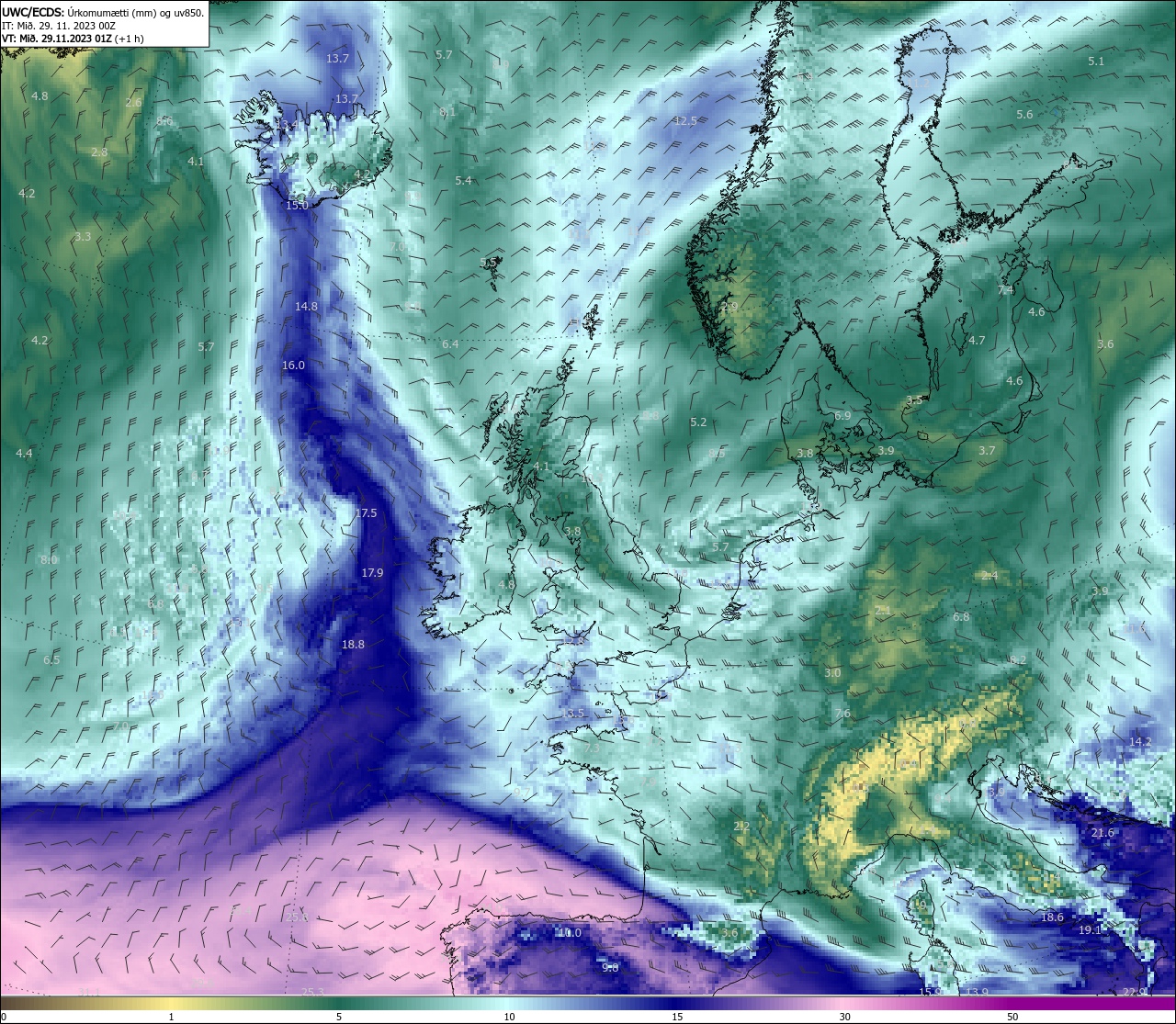The width and height of the screenshot is (1176, 1024).
Task: Click the 7.6 value label
Action: [x=842, y=715]
